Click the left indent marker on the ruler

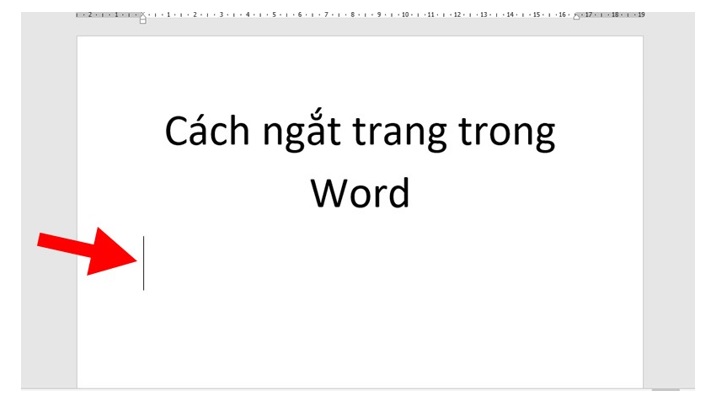click(142, 17)
